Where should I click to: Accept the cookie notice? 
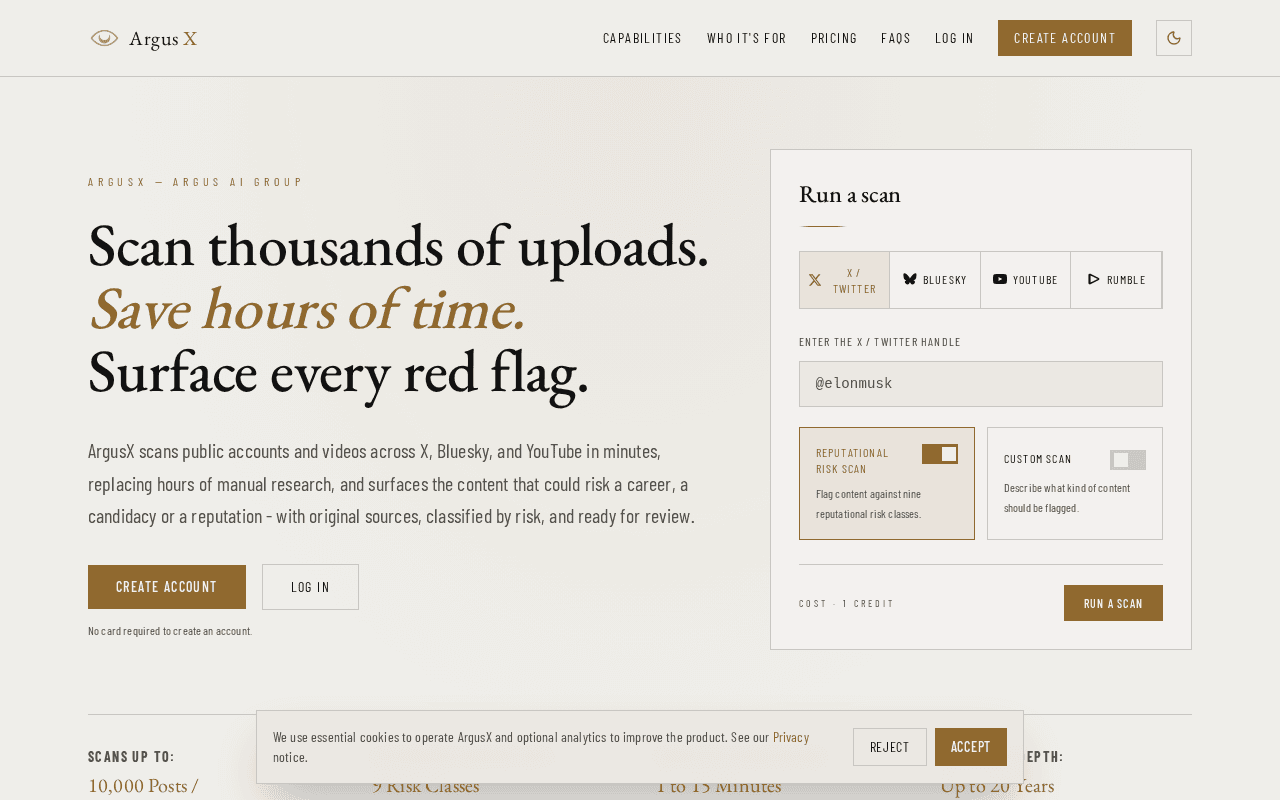[971, 747]
